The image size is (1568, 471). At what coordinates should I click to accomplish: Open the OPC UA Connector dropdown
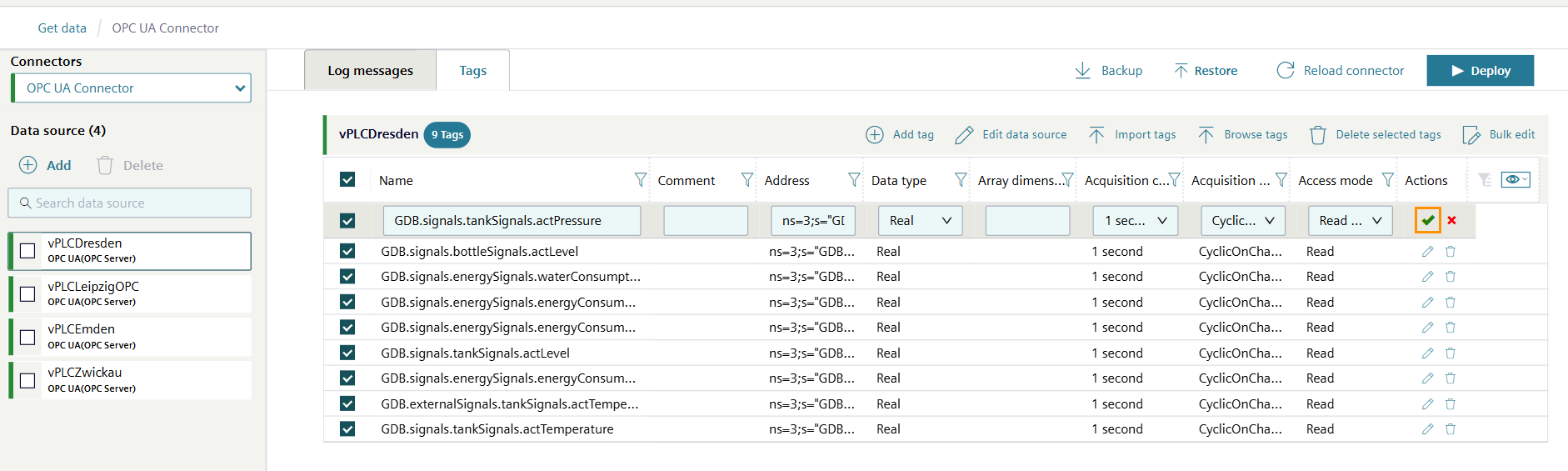coord(132,88)
